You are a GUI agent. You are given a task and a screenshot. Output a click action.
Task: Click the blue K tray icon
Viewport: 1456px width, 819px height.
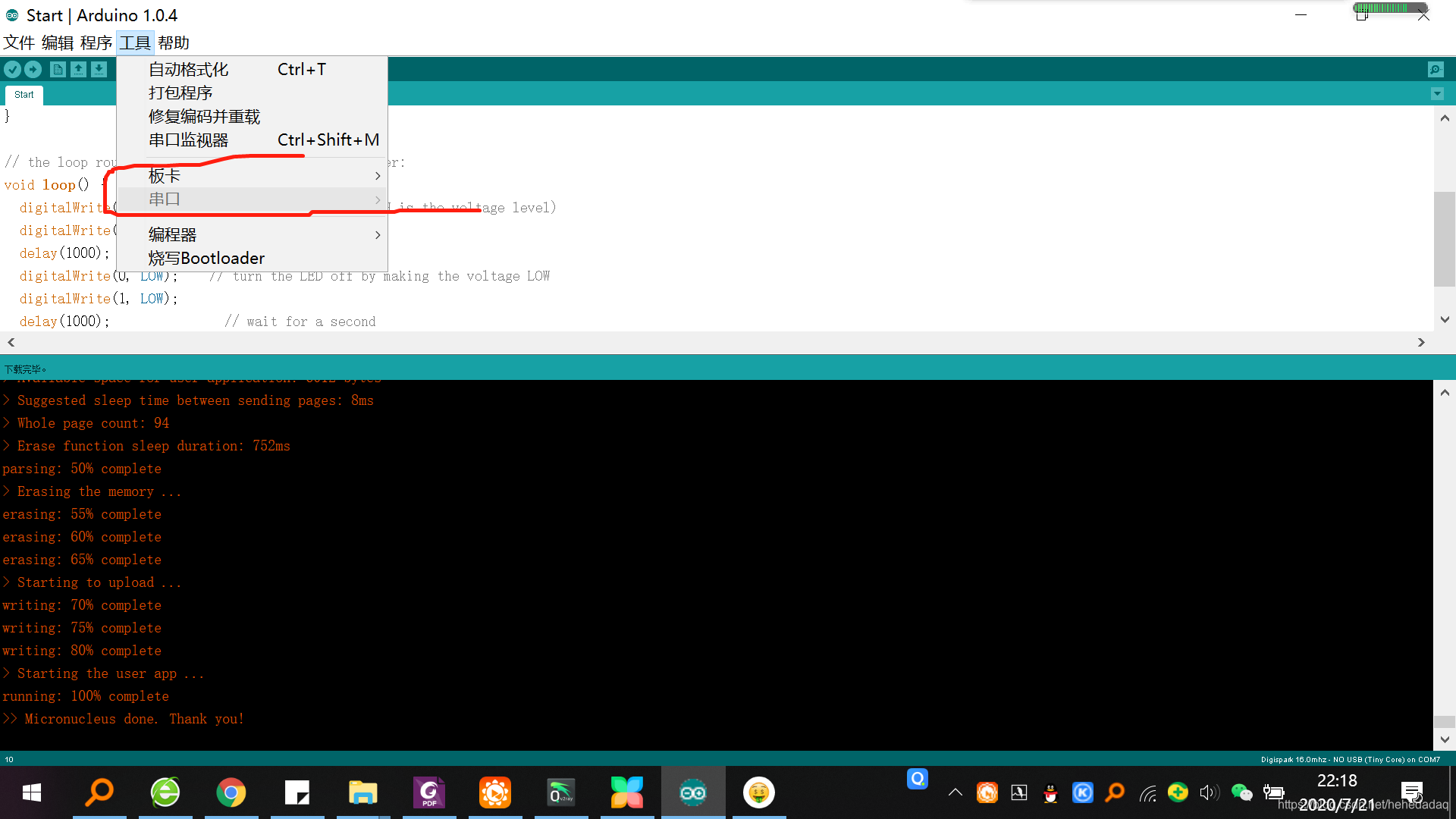click(1082, 793)
